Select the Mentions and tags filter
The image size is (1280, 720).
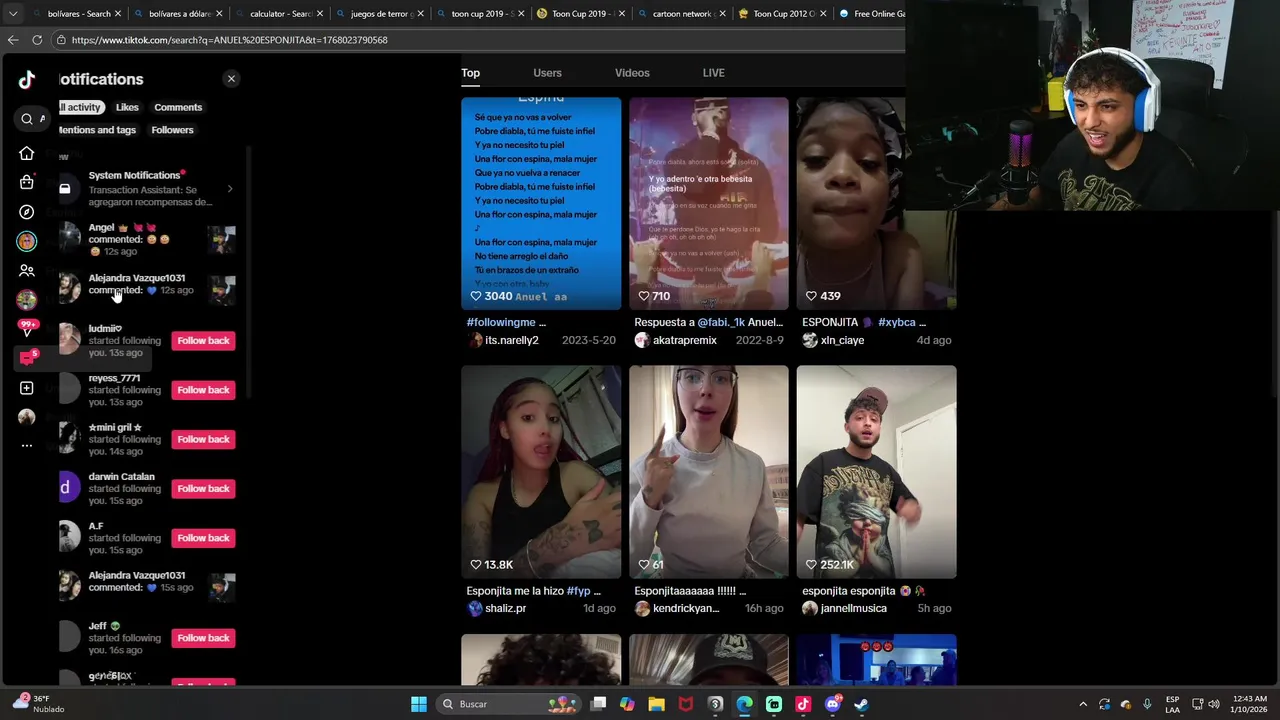(x=97, y=130)
